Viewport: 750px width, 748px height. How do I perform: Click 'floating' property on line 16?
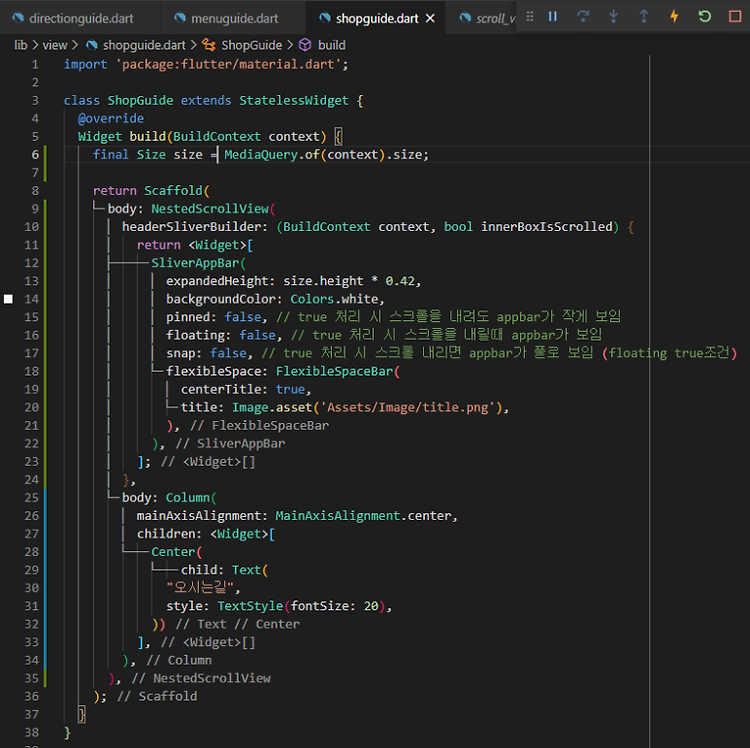click(x=195, y=335)
